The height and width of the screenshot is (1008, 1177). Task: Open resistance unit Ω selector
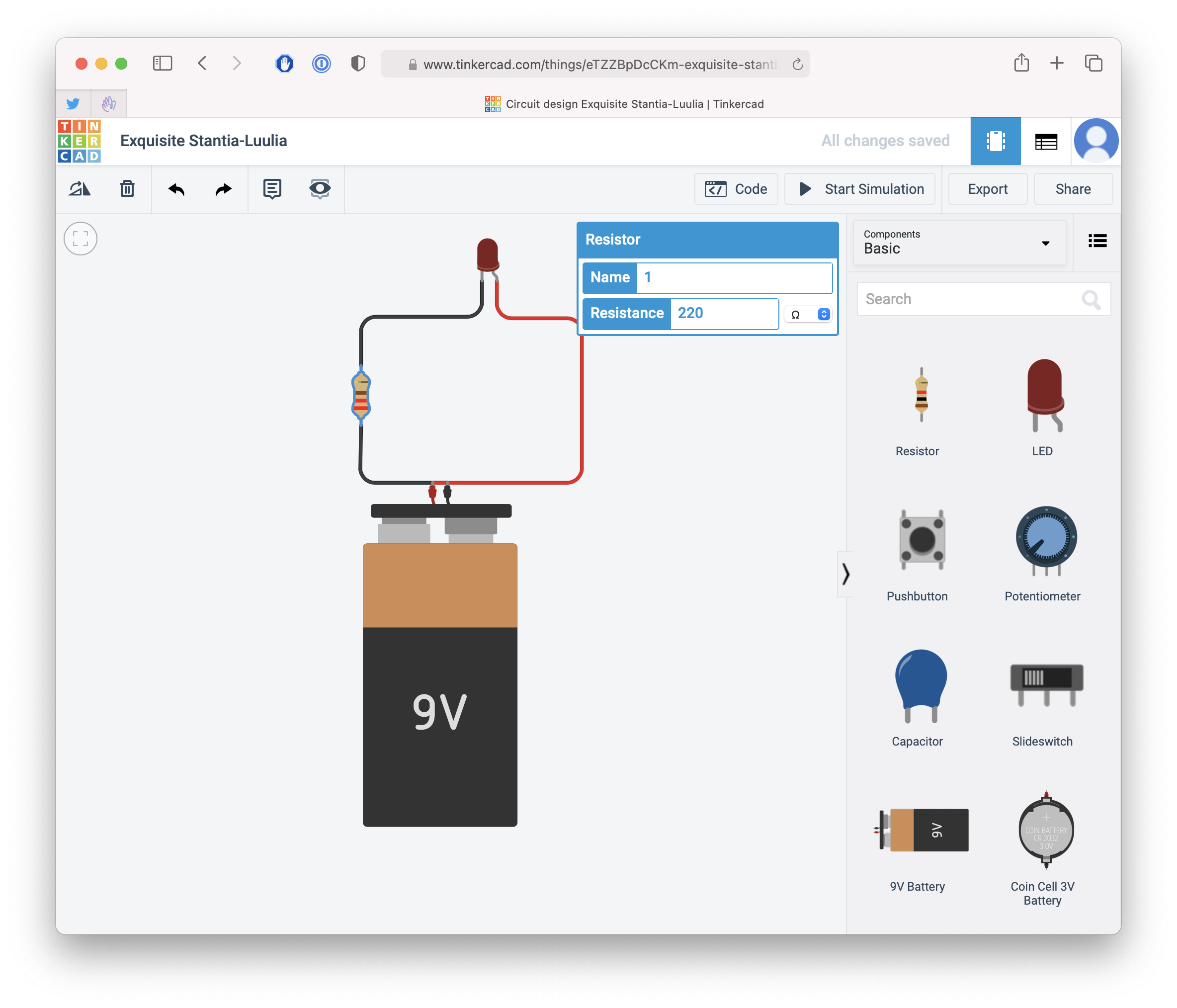808,314
